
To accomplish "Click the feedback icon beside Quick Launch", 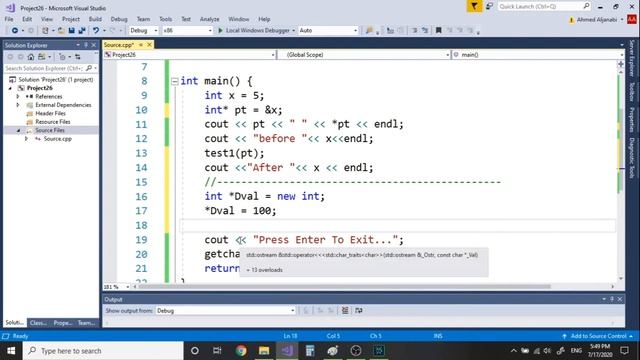I will tap(489, 7).
